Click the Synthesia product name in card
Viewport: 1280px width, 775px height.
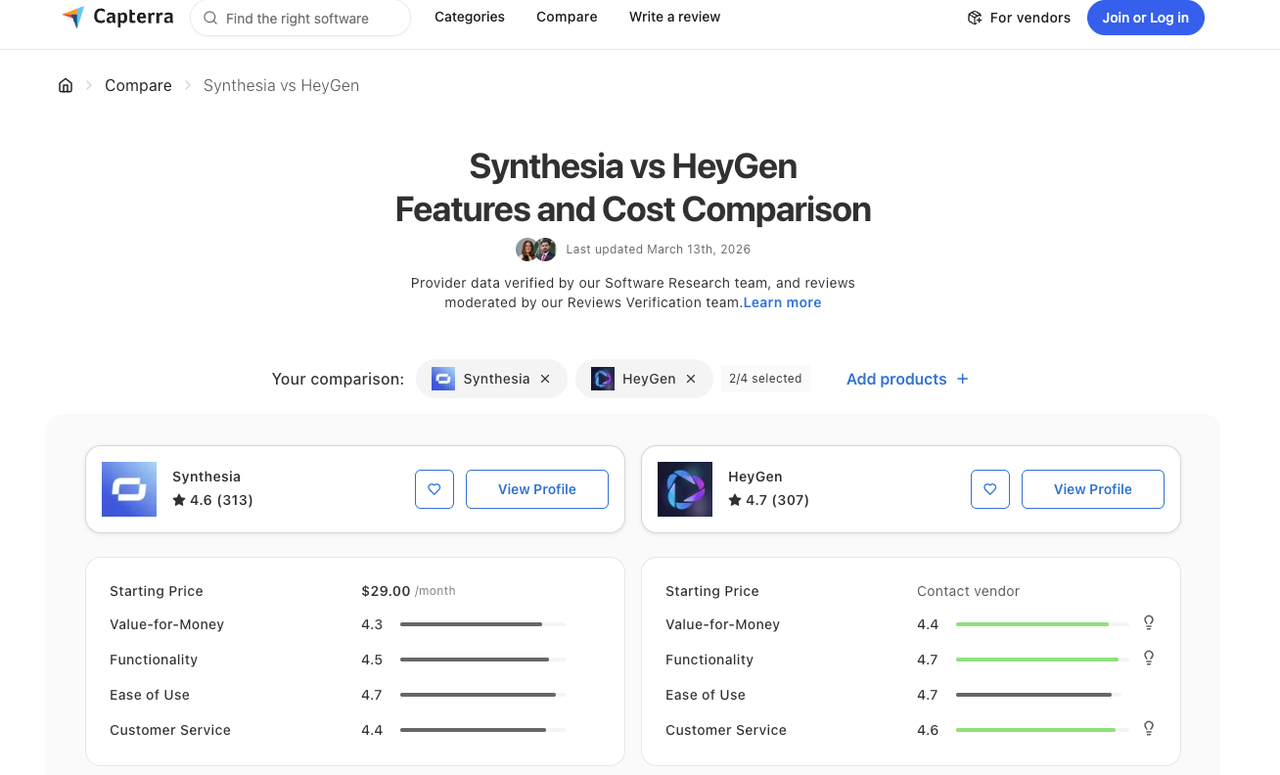click(206, 477)
